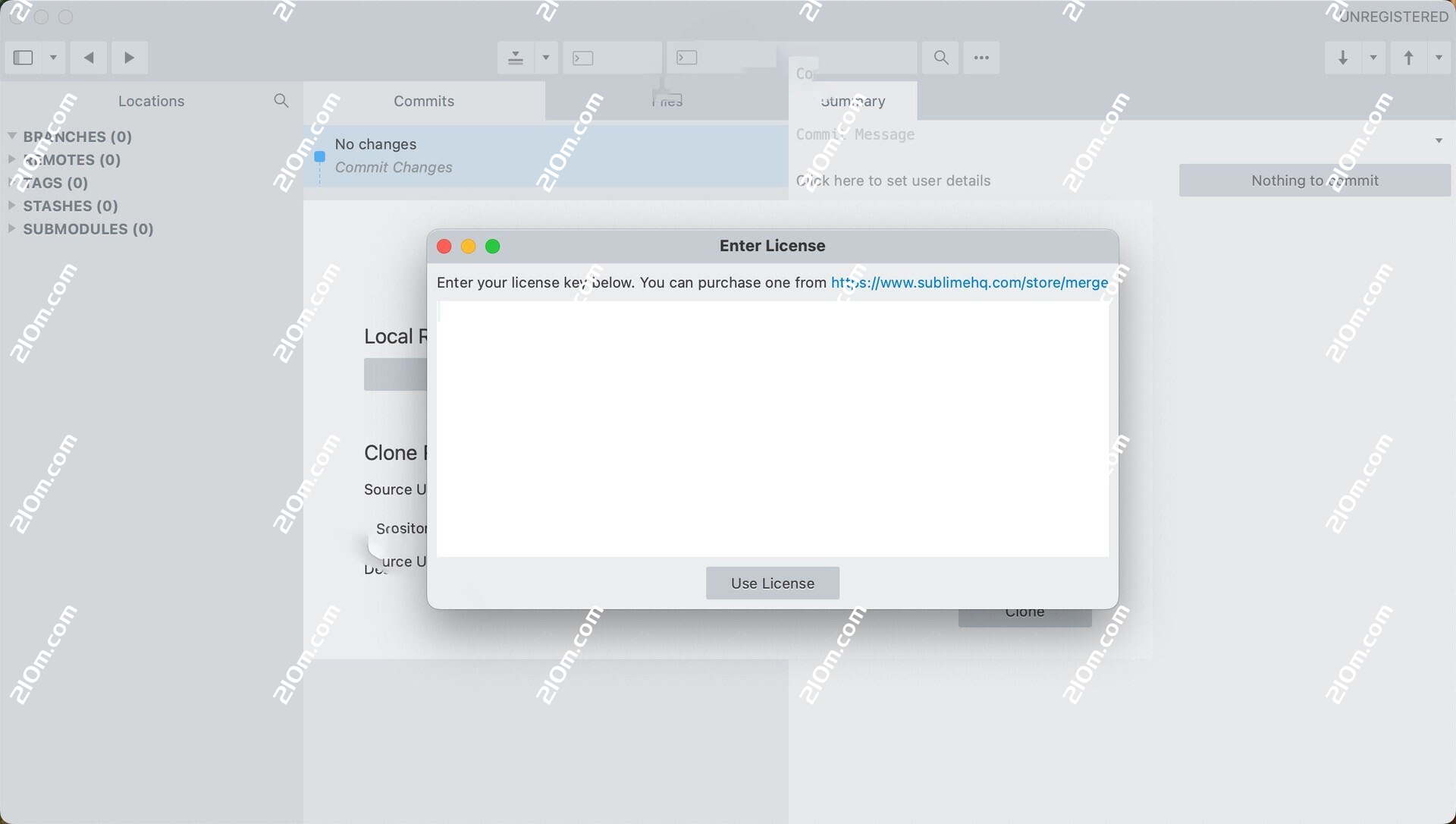Open the sublimehq.com store link

[x=969, y=282]
